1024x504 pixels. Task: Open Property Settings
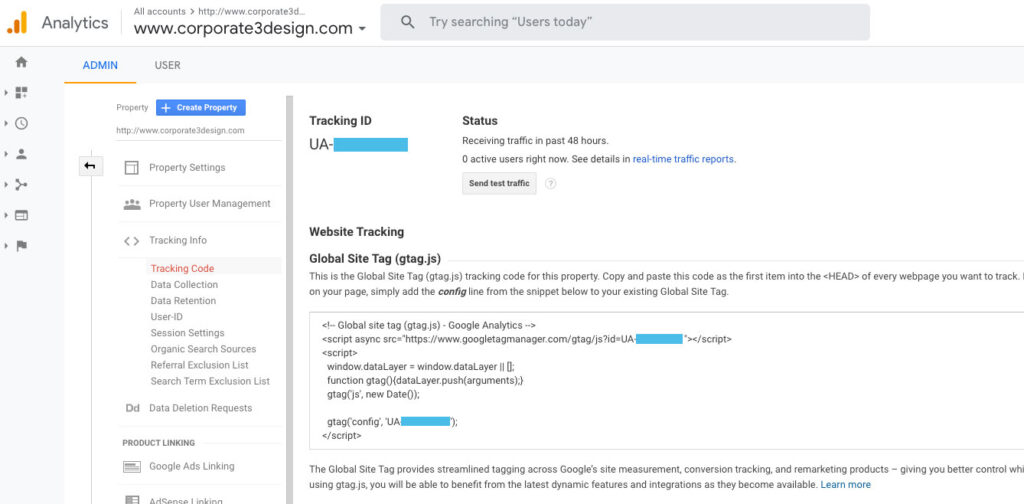(x=187, y=168)
